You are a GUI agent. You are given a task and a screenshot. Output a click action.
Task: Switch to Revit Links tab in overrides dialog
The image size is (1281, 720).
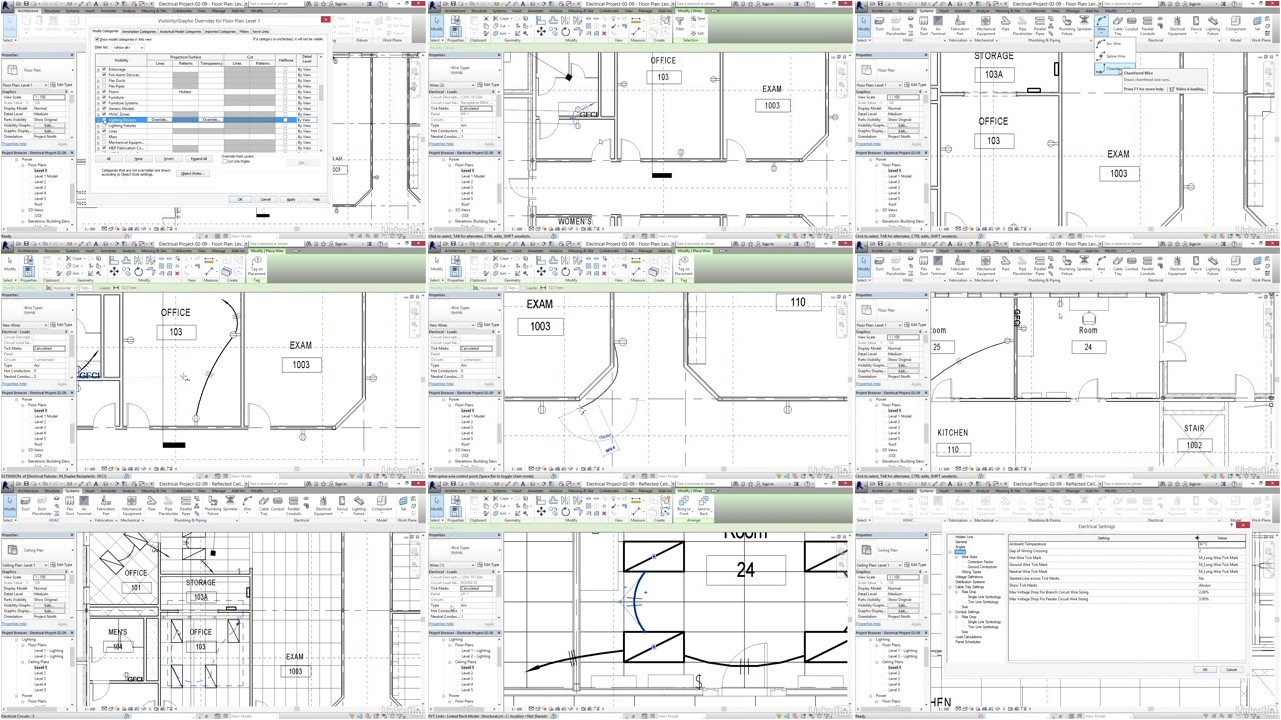click(260, 31)
